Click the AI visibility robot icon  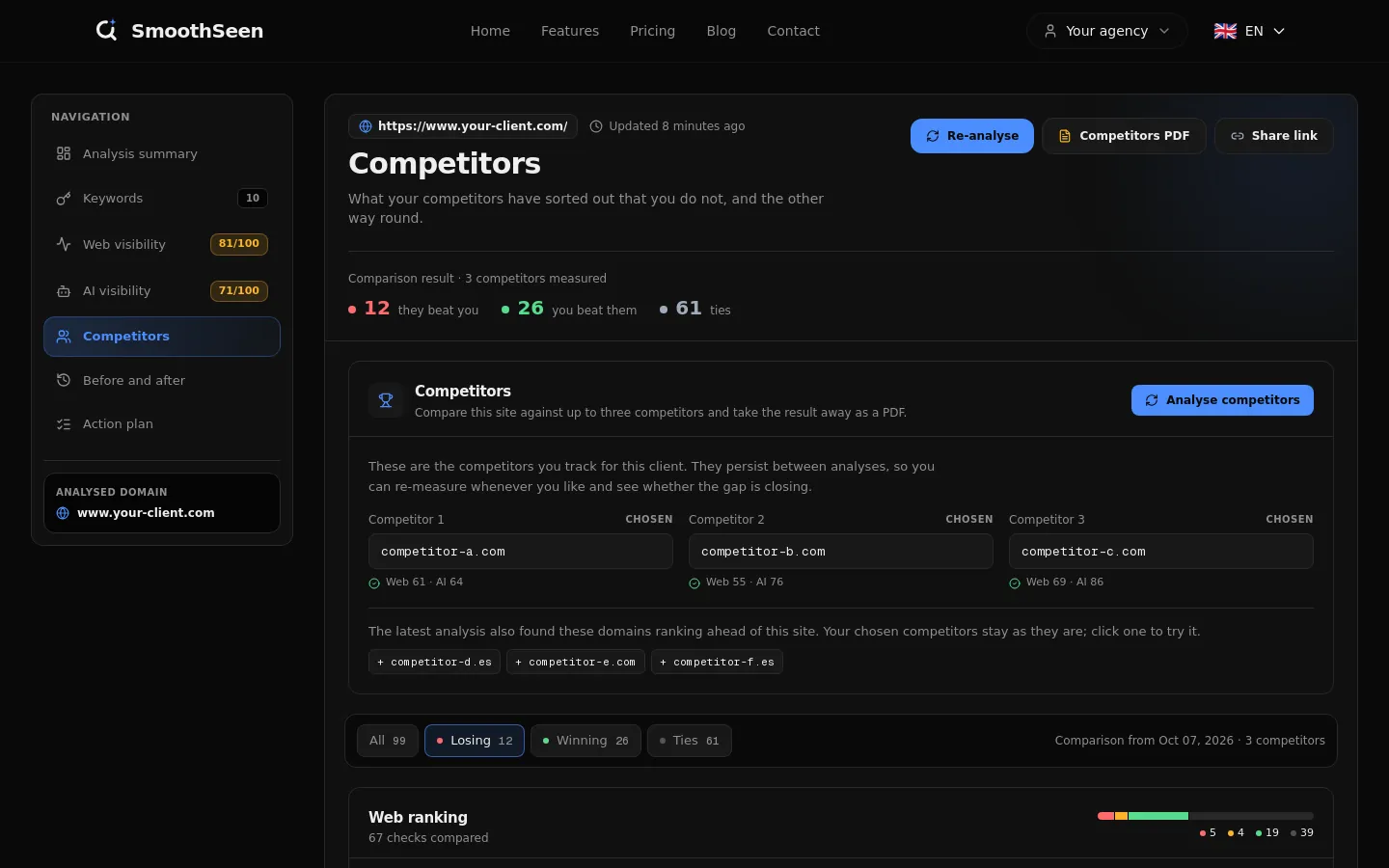[x=64, y=291]
